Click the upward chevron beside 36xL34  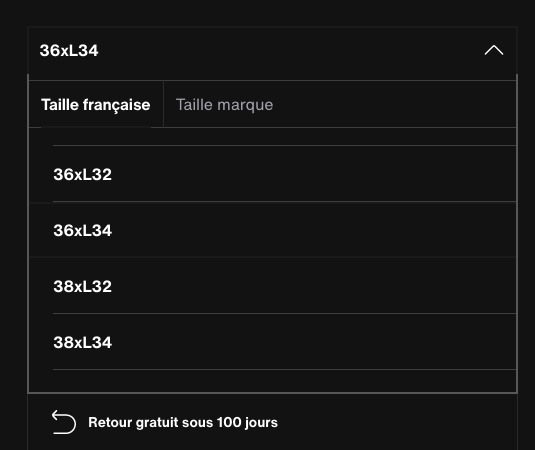tap(494, 50)
